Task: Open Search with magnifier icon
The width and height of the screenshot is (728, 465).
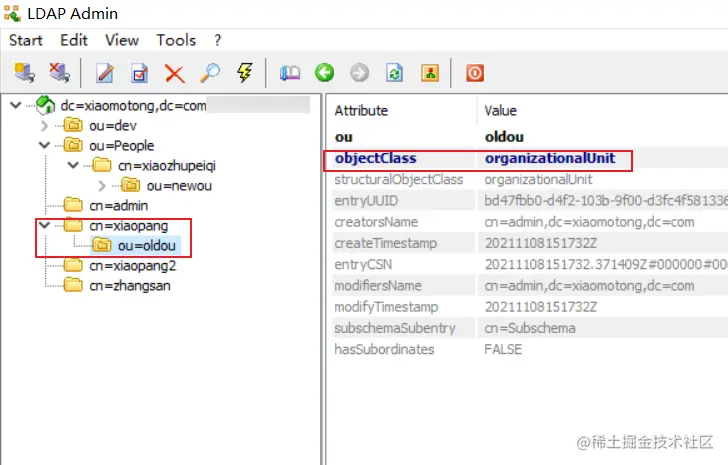Action: click(x=210, y=73)
